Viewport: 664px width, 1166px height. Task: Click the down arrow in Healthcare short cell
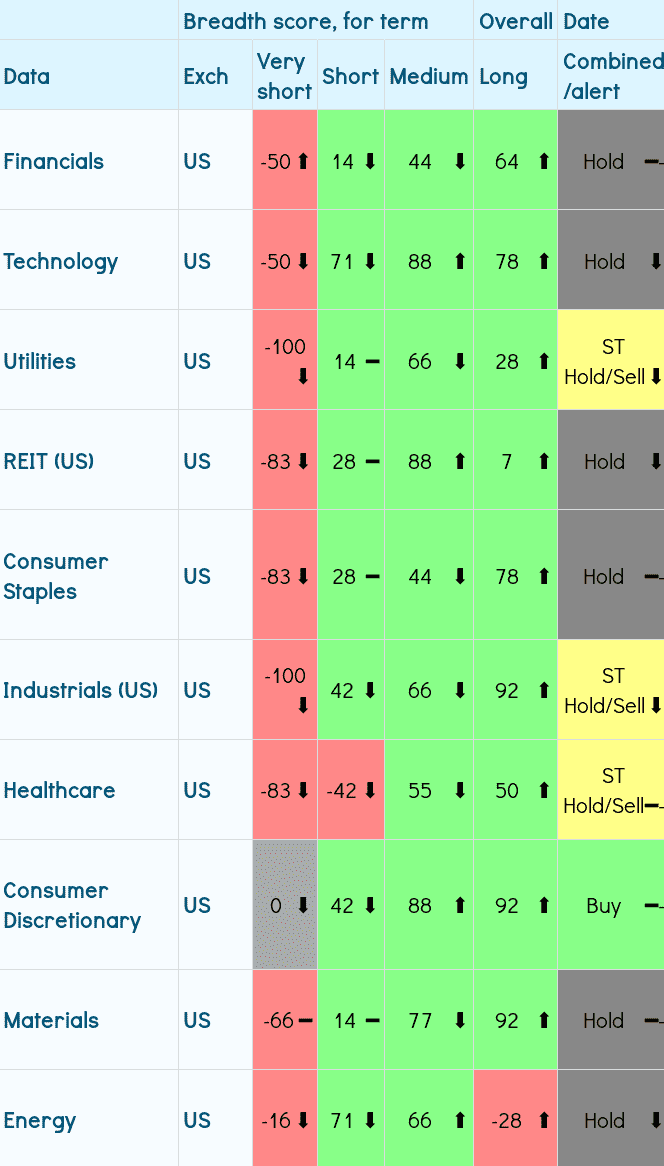(370, 790)
